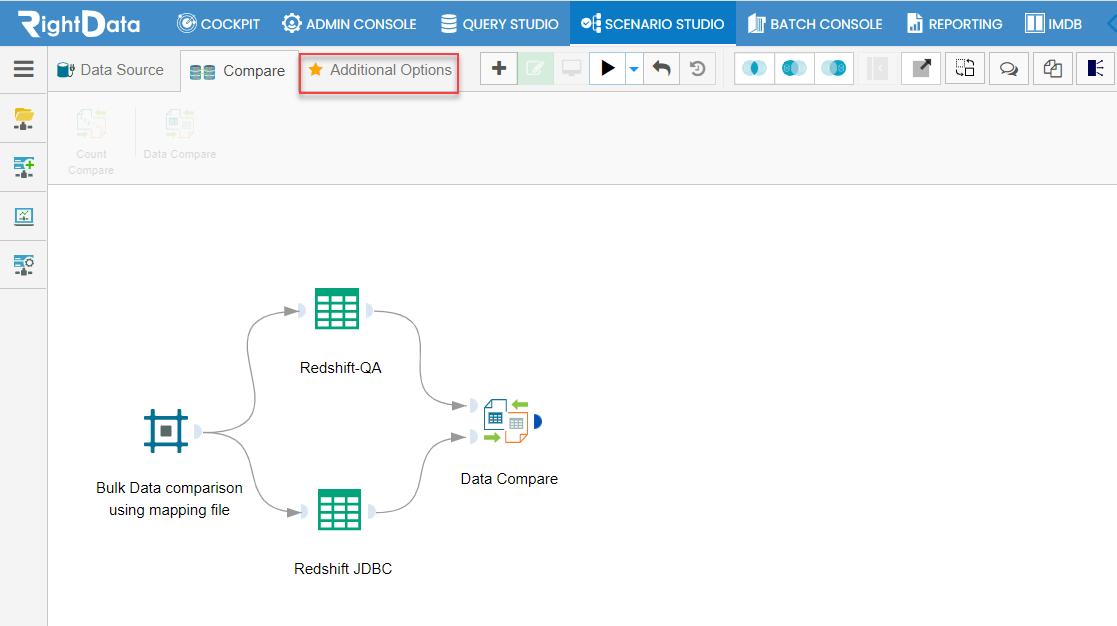This screenshot has width=1117, height=626.
Task: Run the scenario with the play button
Action: [609, 68]
